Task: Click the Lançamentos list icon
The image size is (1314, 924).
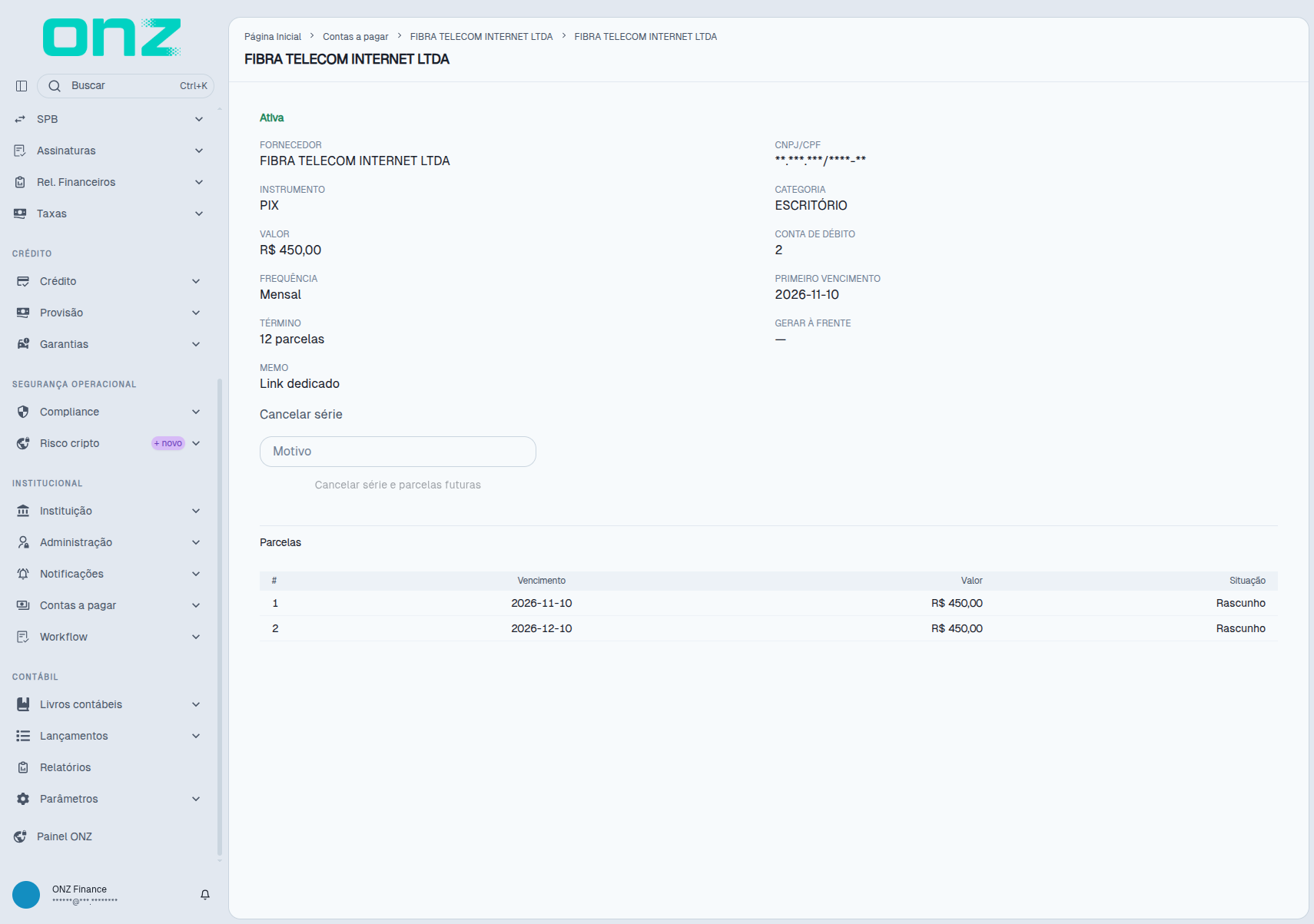Action: [x=23, y=736]
